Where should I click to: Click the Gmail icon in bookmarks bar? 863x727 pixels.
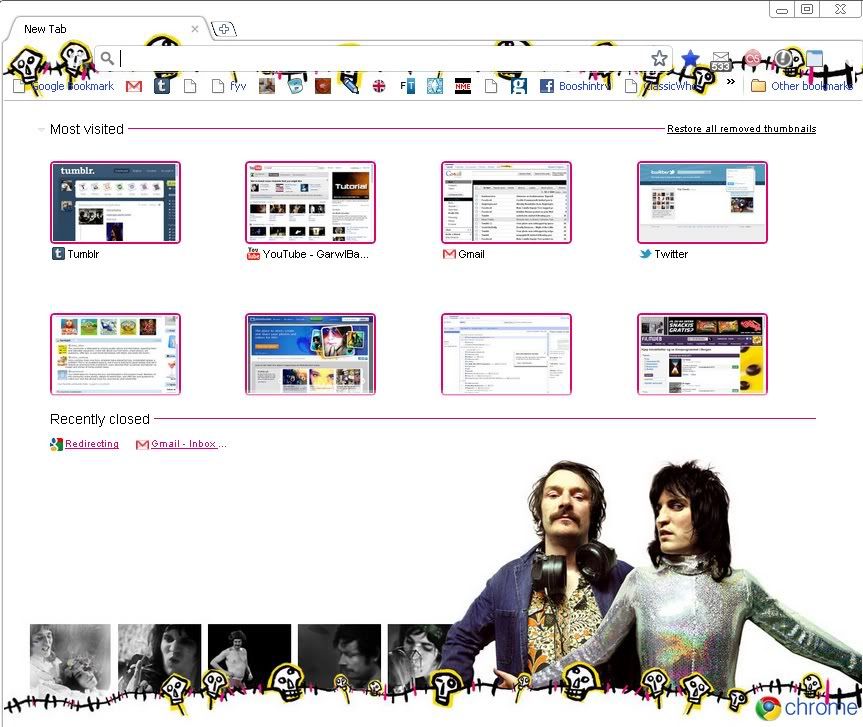coord(133,86)
